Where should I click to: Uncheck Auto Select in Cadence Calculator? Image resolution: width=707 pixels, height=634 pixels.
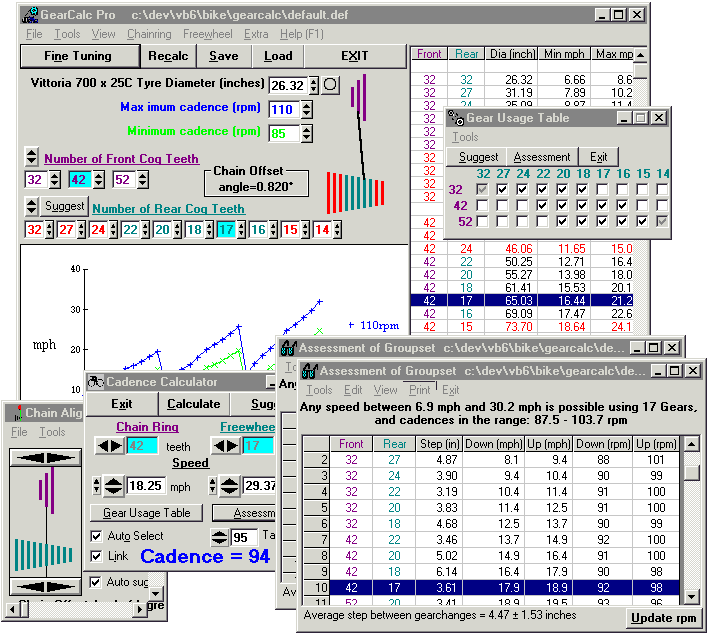[96, 536]
